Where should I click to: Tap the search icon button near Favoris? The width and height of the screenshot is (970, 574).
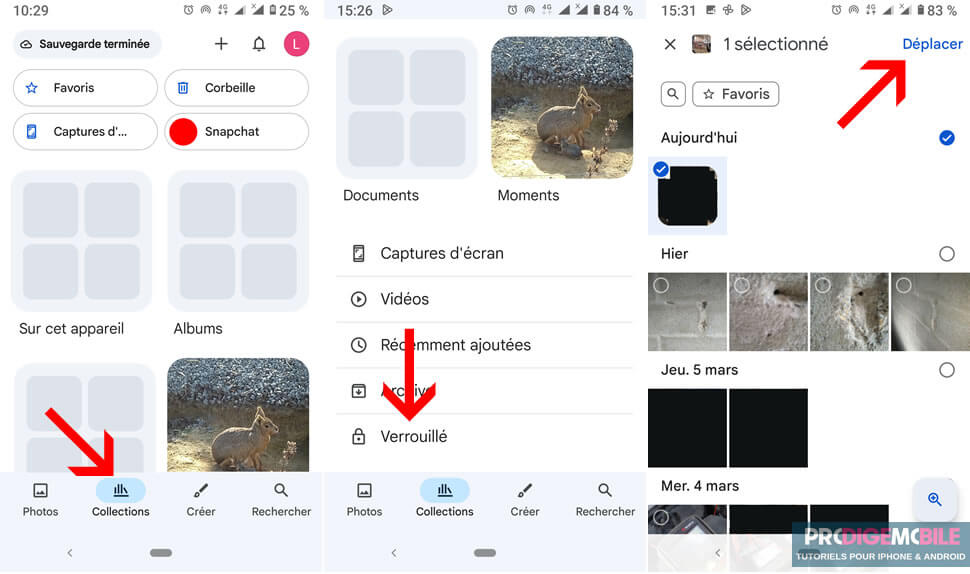tap(673, 94)
